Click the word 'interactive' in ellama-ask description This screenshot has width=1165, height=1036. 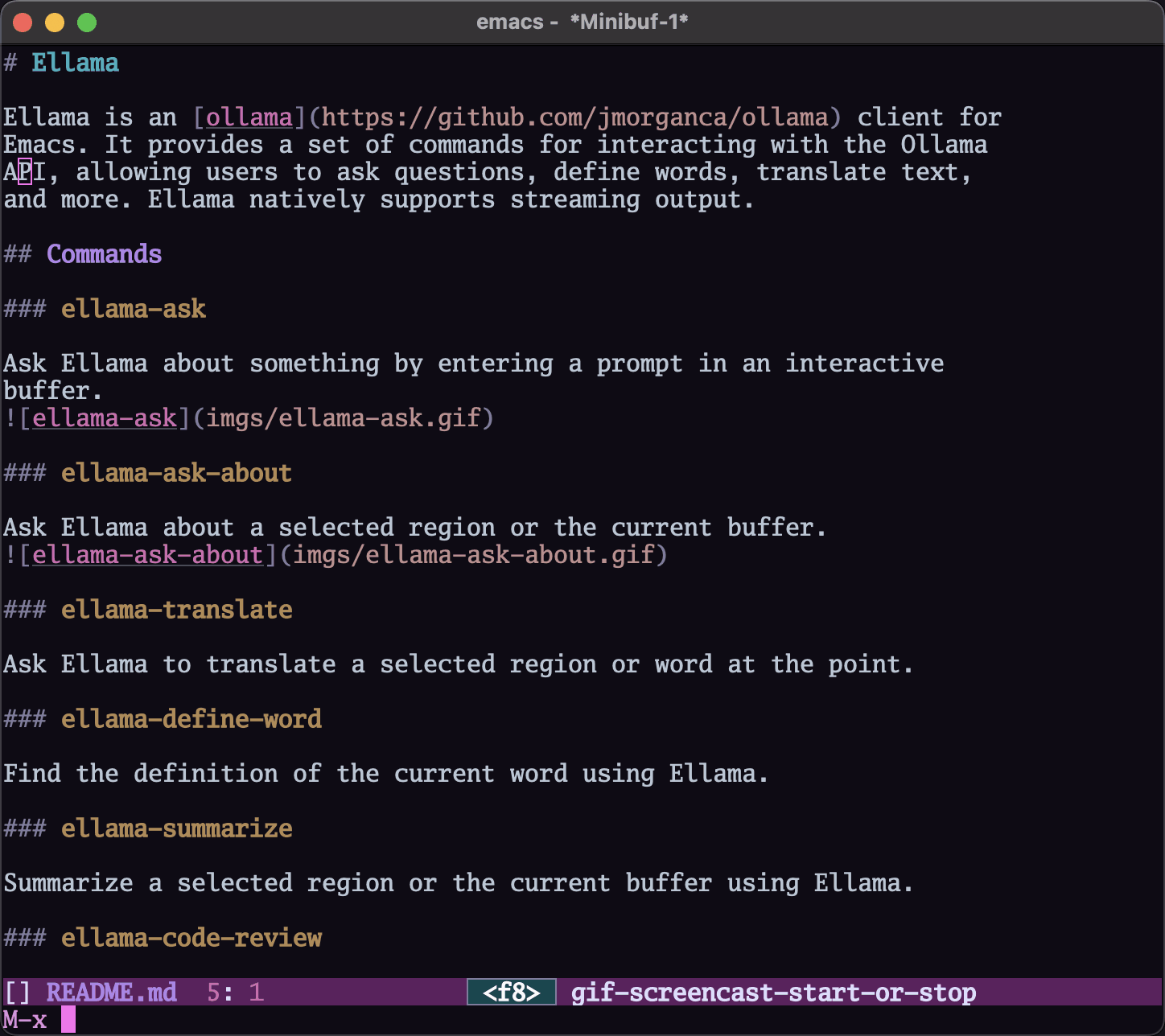pos(865,364)
